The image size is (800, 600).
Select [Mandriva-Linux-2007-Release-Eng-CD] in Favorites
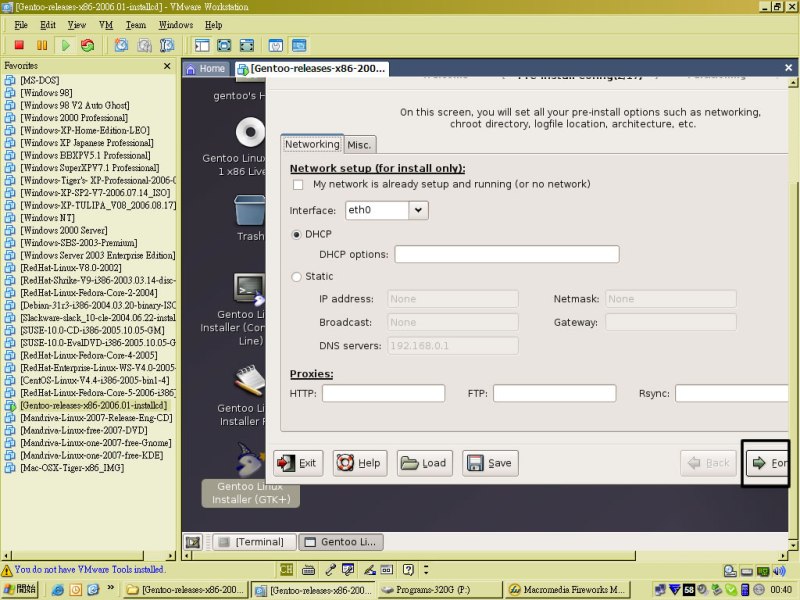click(x=96, y=418)
